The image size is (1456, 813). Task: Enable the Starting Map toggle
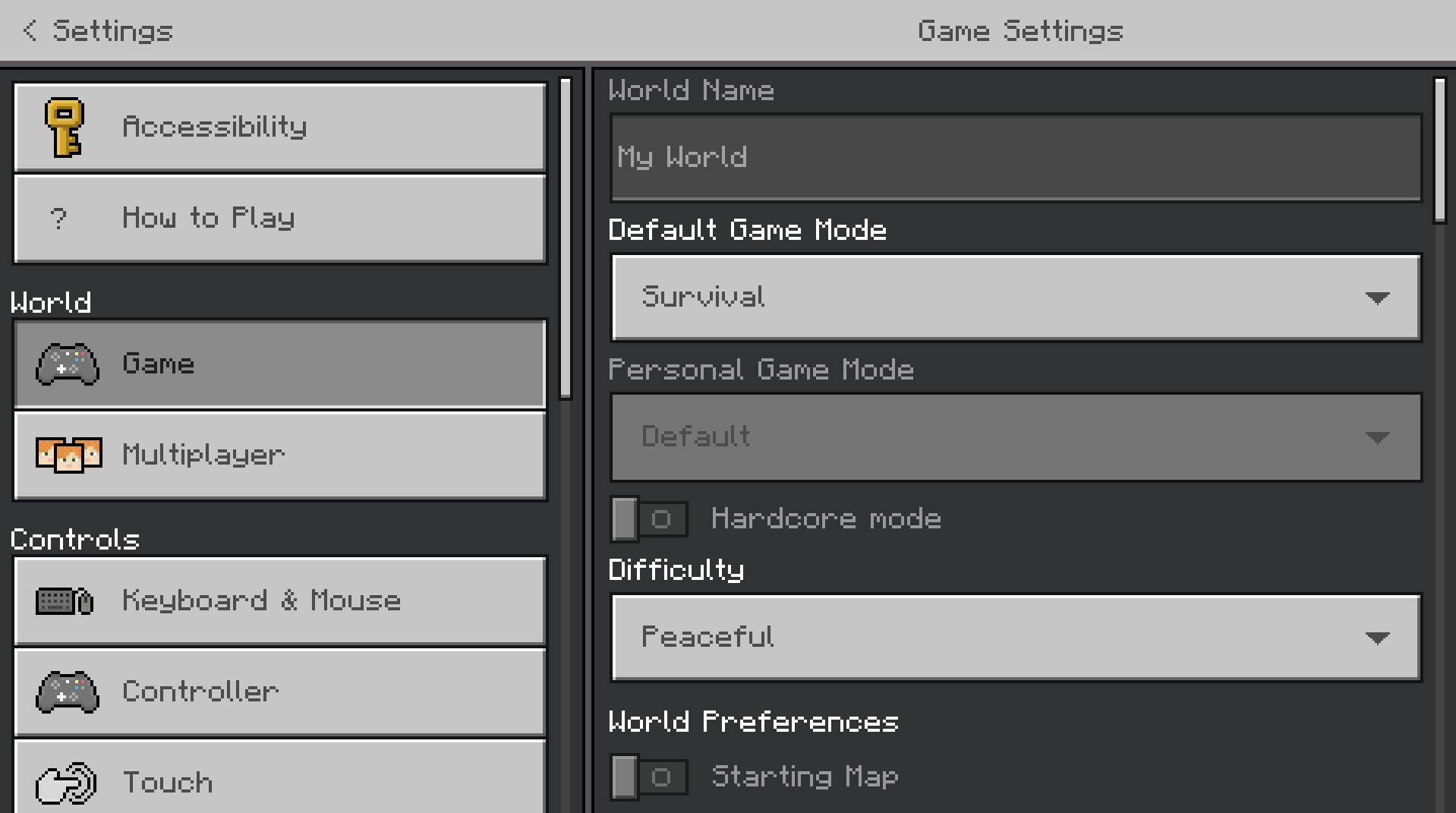click(649, 777)
